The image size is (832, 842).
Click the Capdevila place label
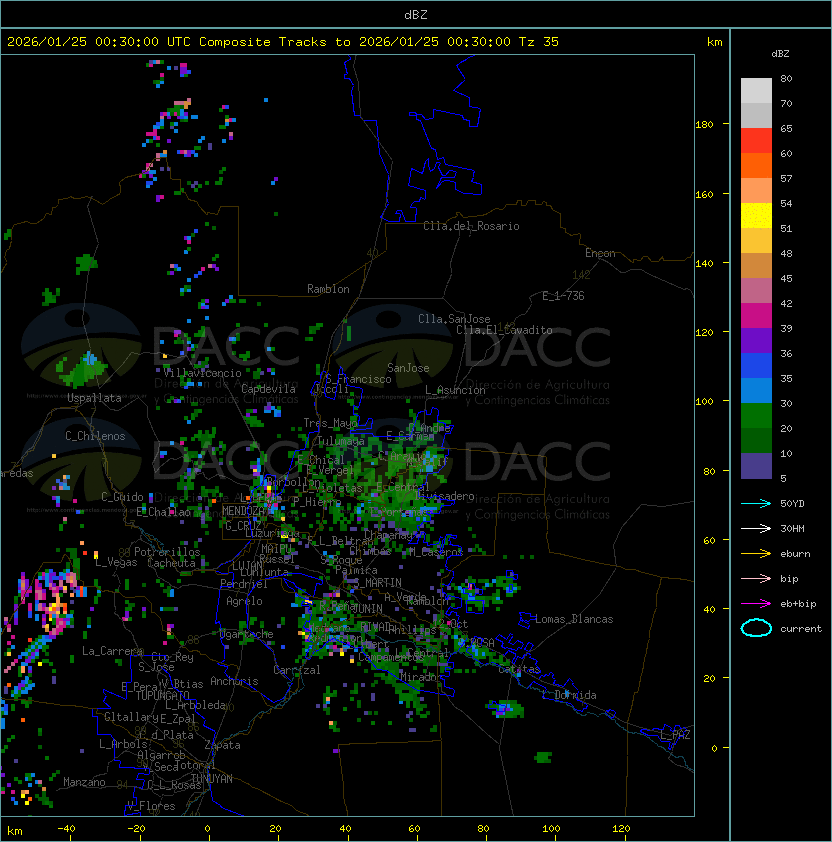(x=268, y=389)
